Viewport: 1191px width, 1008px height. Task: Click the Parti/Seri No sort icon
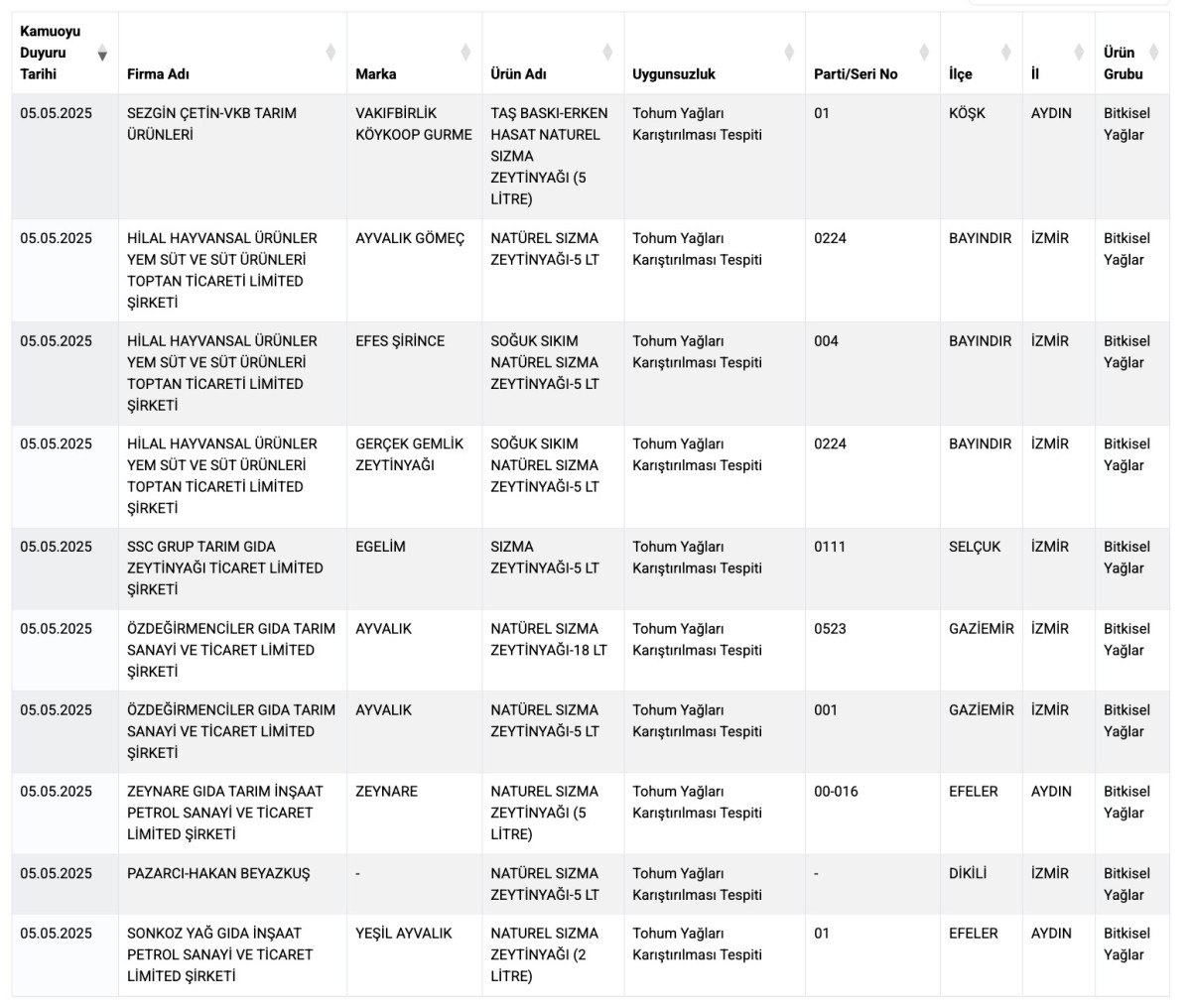pos(924,53)
